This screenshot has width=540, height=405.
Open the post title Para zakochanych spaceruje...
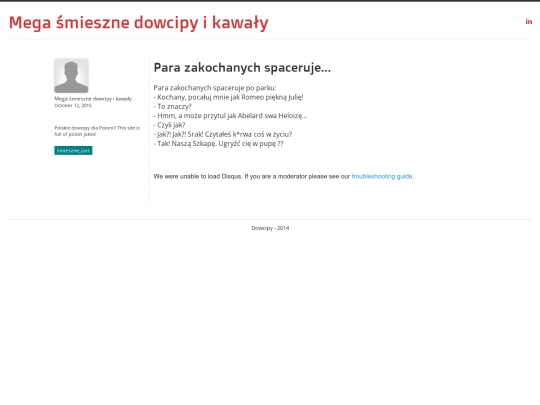coord(242,68)
